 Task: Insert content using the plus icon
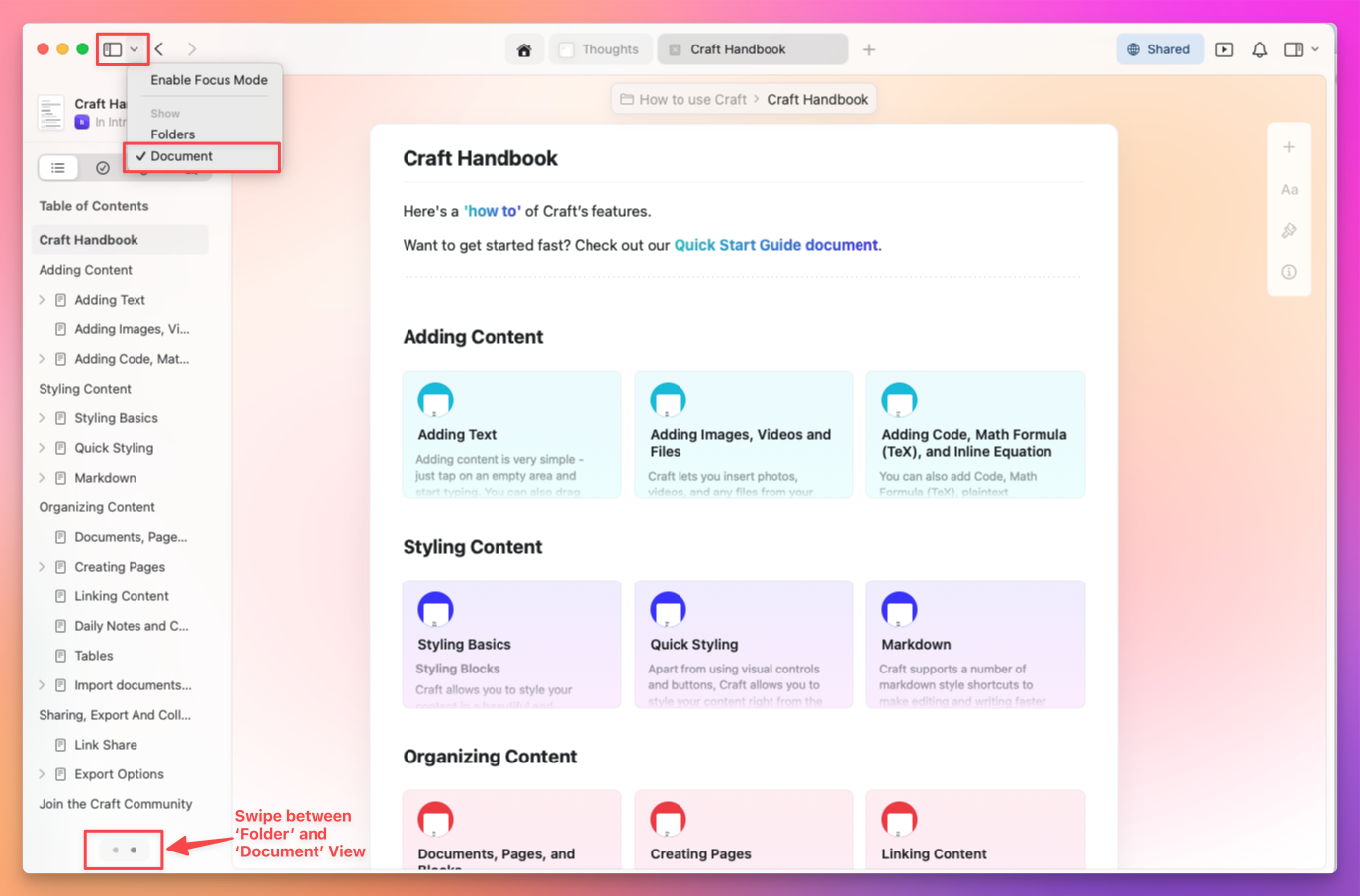click(1289, 147)
